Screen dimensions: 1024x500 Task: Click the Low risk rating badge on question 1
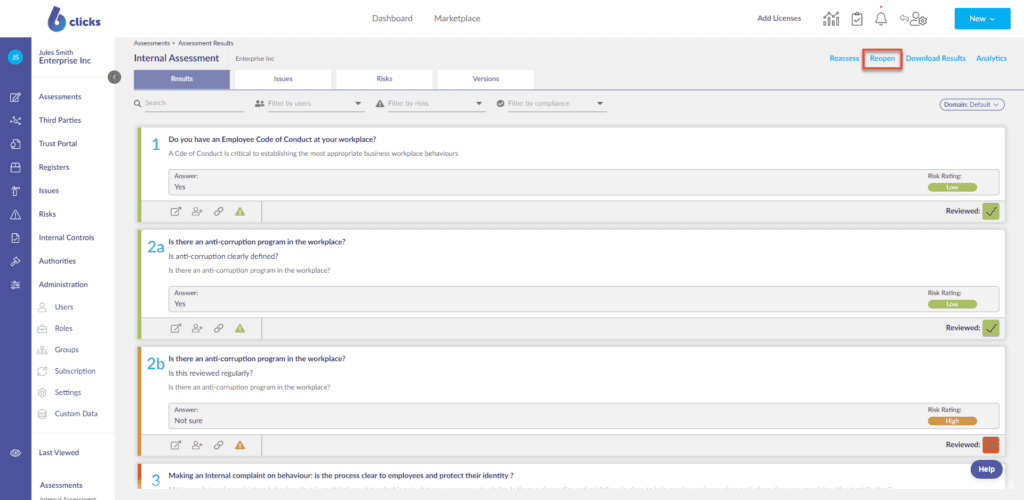click(x=952, y=186)
